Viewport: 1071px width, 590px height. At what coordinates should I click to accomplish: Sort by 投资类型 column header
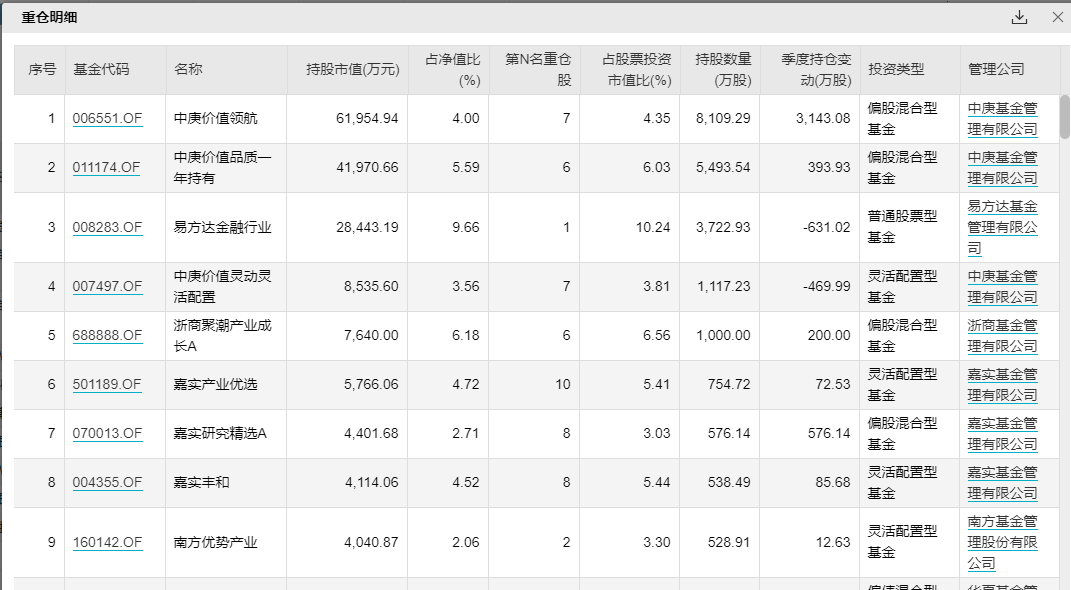click(910, 70)
